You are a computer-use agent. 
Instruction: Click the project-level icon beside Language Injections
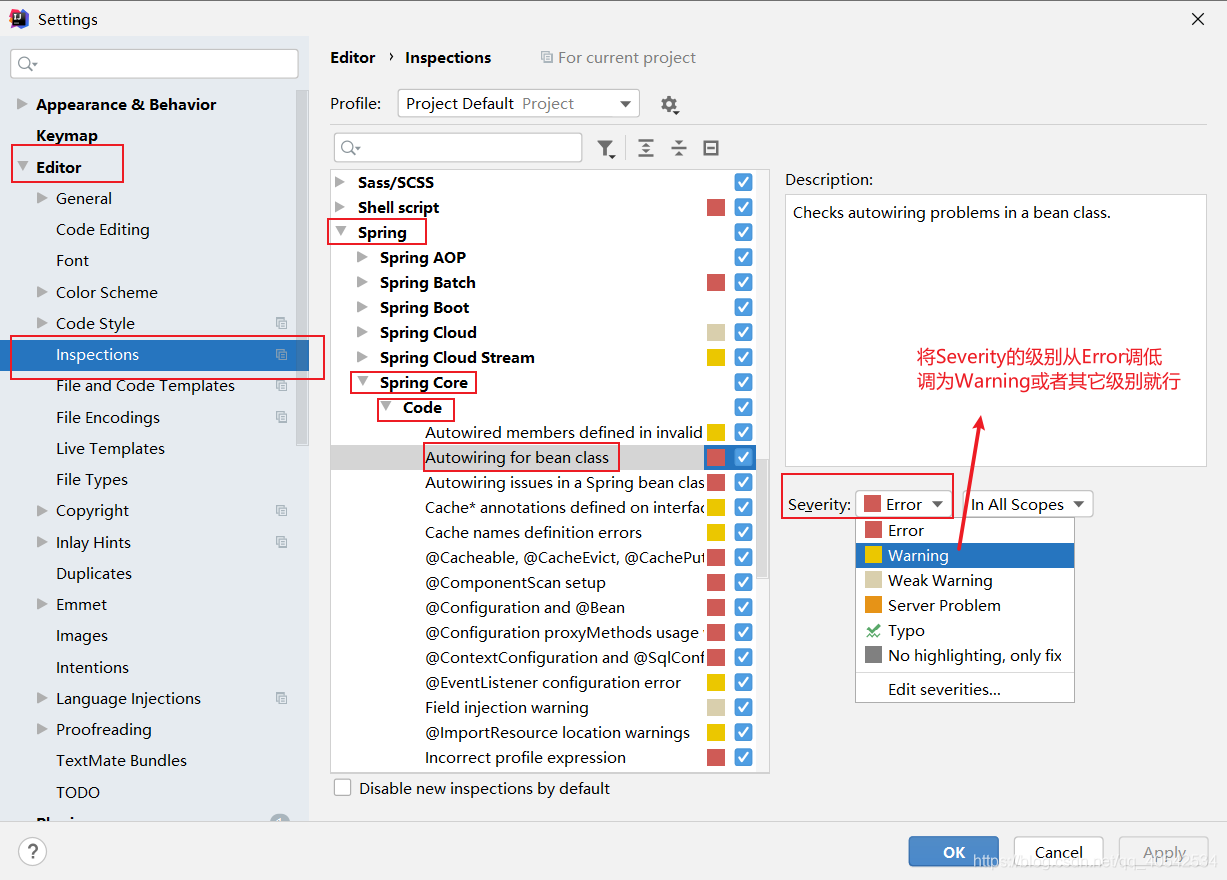pyautogui.click(x=281, y=698)
